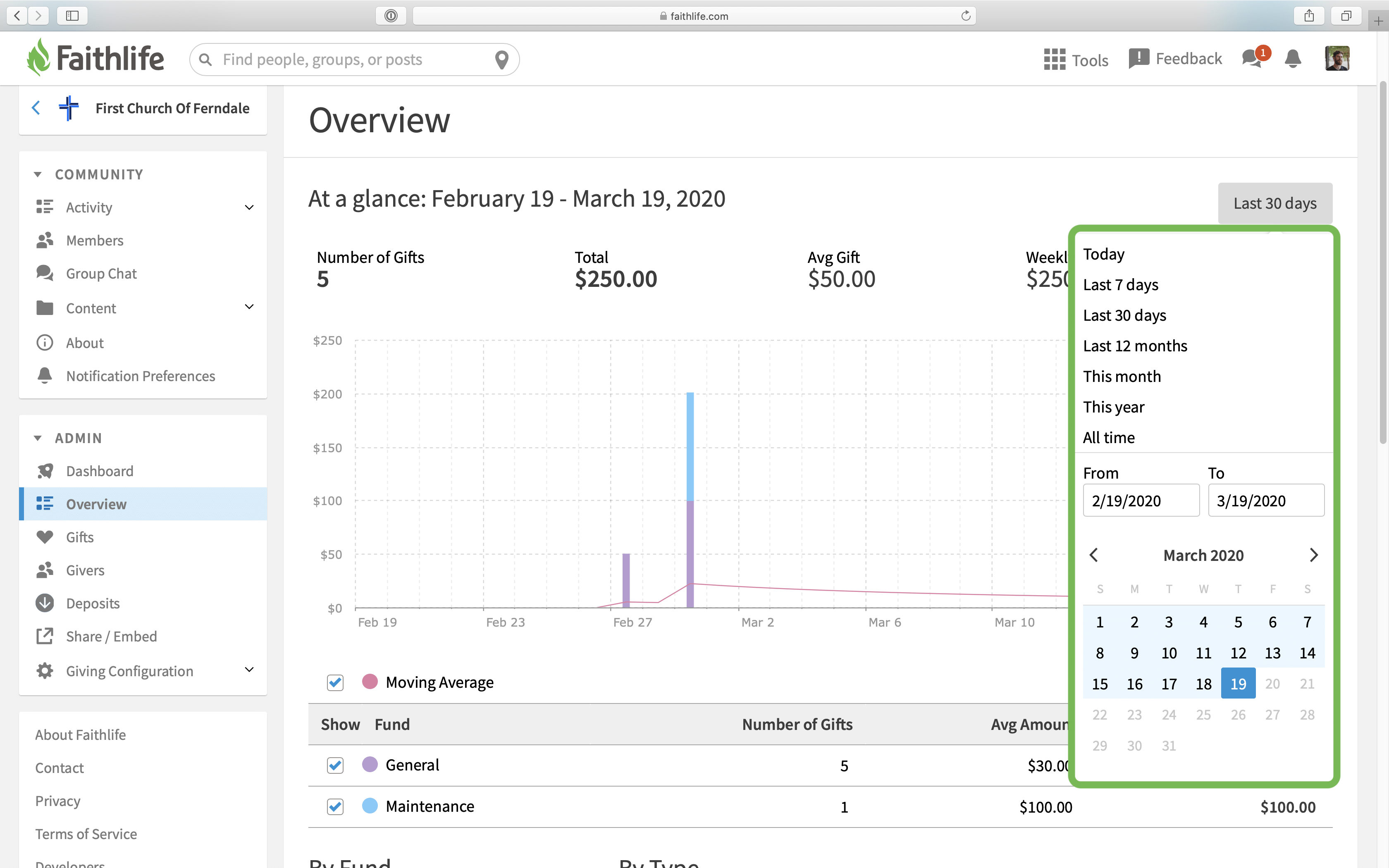This screenshot has height=868, width=1389.
Task: Click Safari's share icon
Action: (x=1309, y=16)
